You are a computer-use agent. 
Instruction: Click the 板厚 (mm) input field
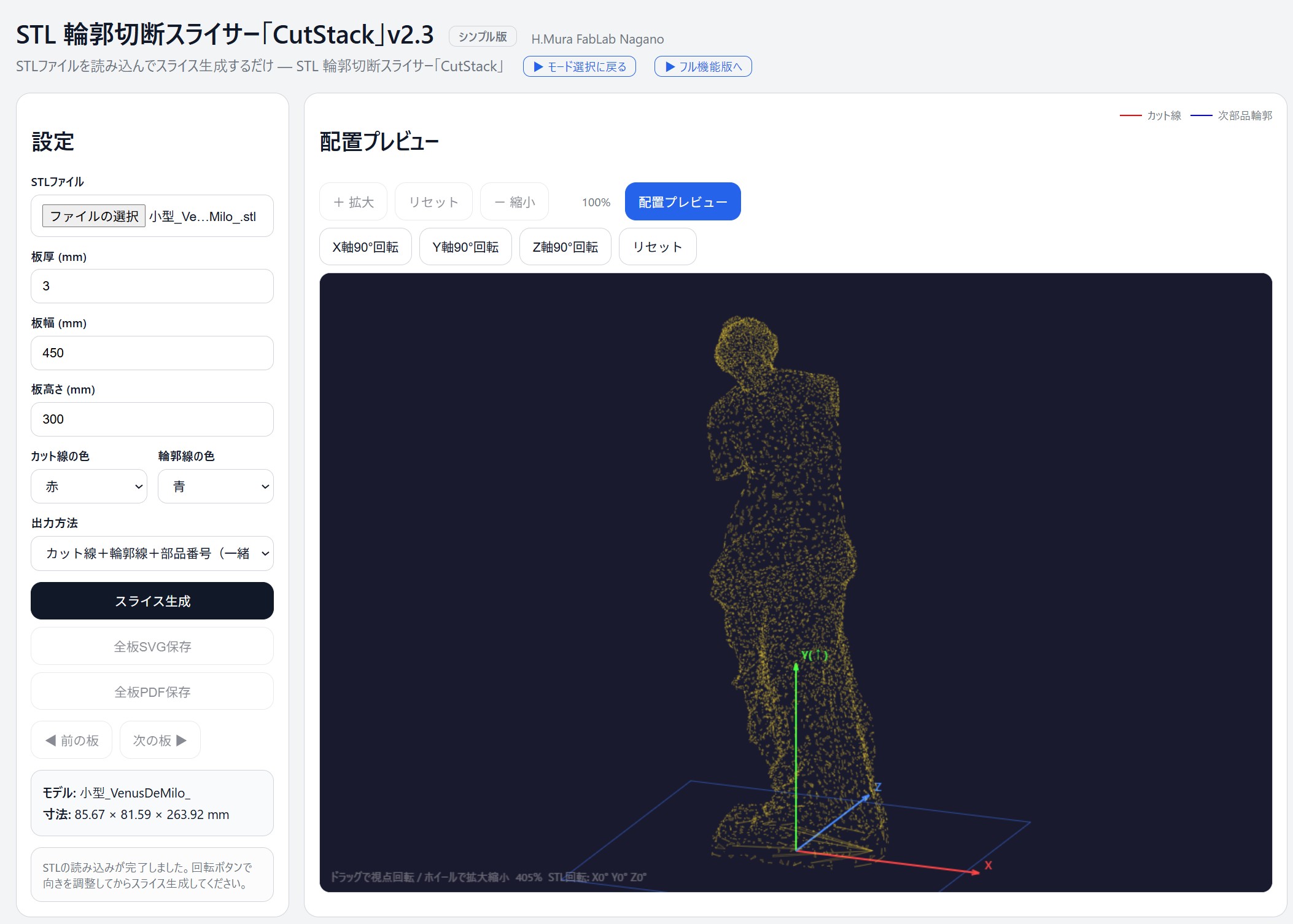point(152,286)
